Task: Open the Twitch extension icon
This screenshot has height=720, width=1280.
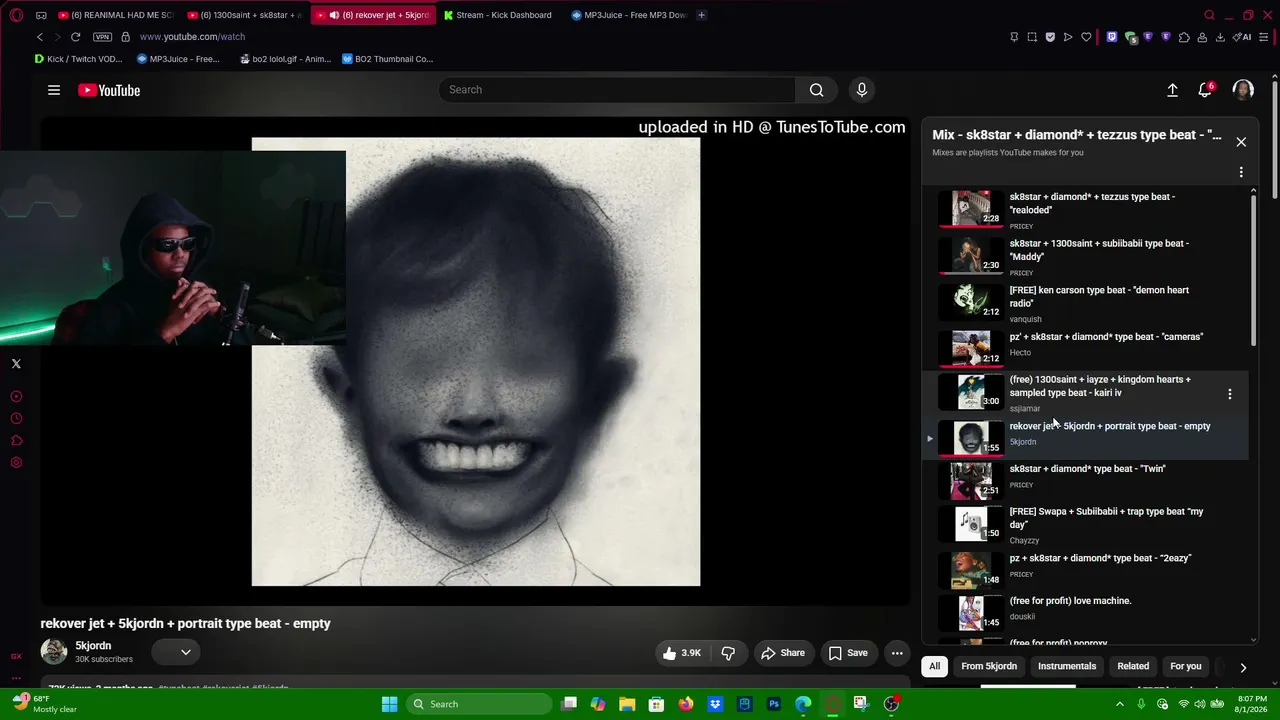Action: pos(1112,37)
